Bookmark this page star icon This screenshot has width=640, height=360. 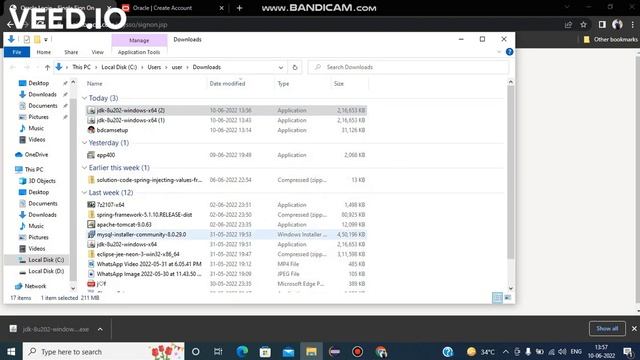(x=584, y=25)
